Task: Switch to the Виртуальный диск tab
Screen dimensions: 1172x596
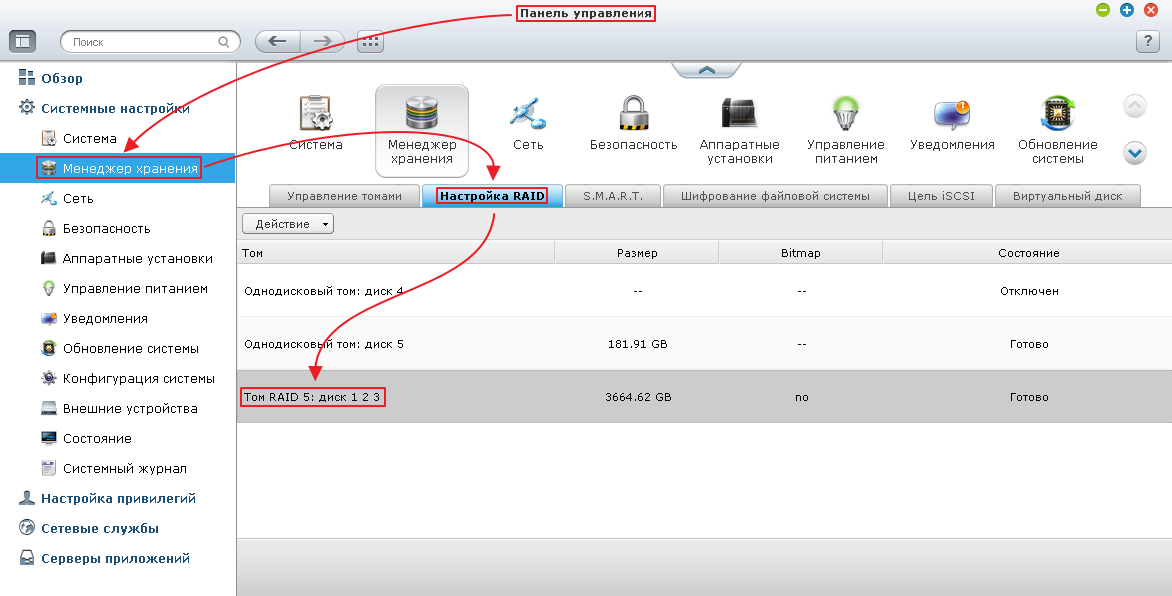Action: click(1067, 196)
